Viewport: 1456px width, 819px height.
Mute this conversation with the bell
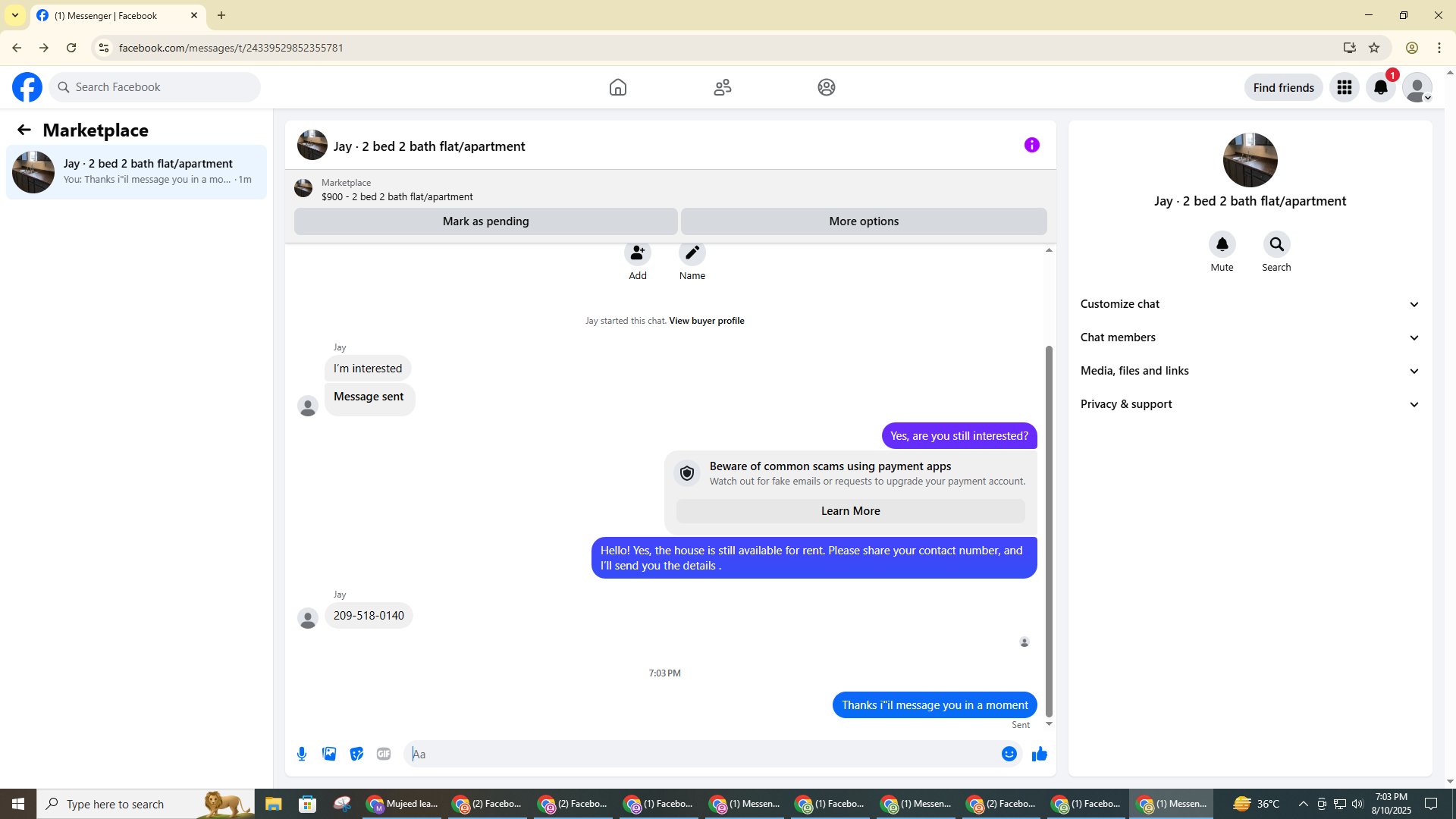point(1222,245)
